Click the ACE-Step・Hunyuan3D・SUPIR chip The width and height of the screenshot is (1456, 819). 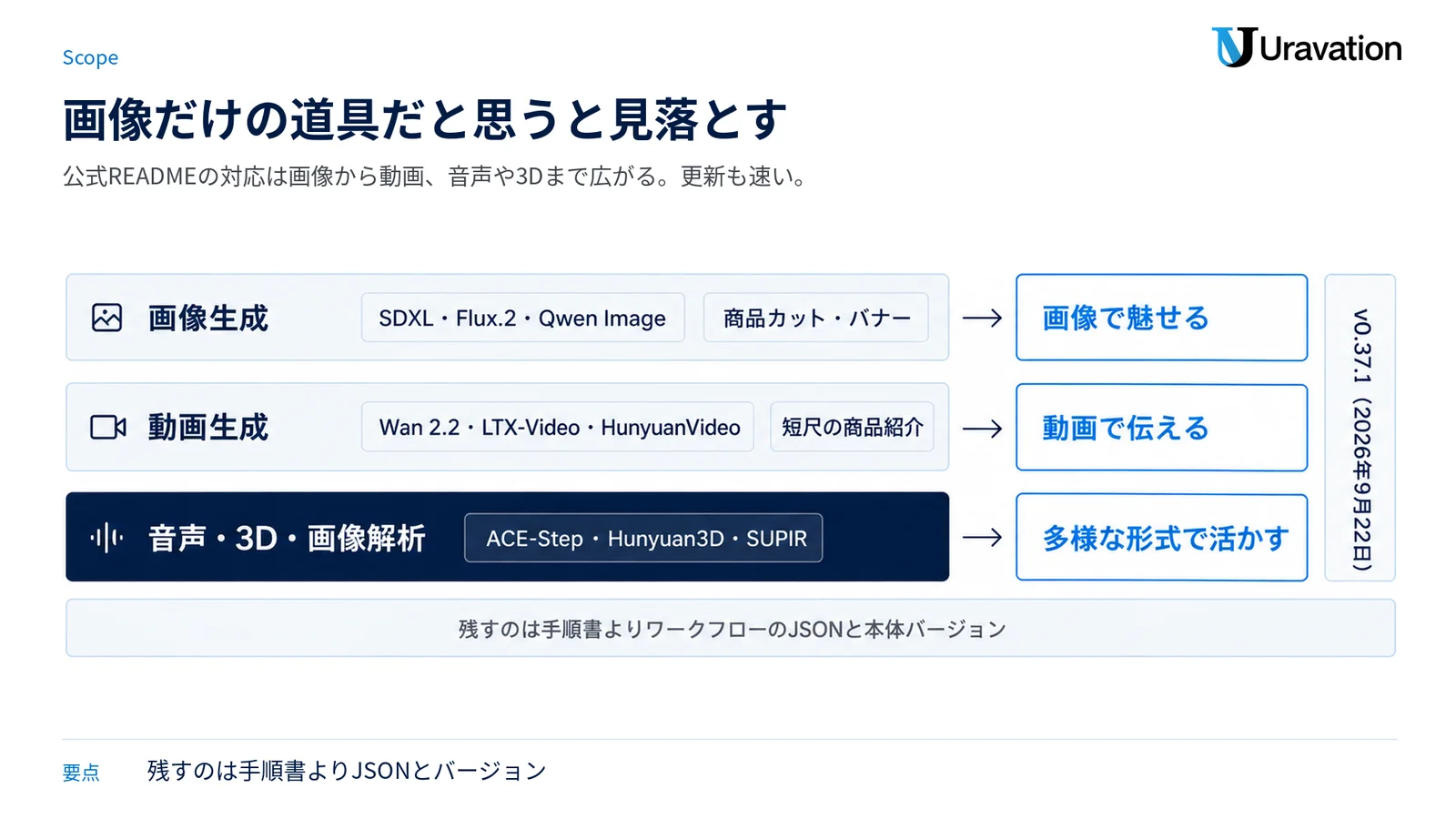[x=643, y=538]
